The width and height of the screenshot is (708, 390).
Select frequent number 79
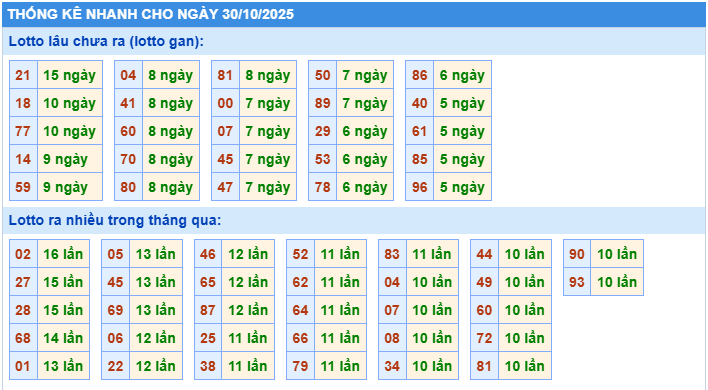tap(300, 366)
